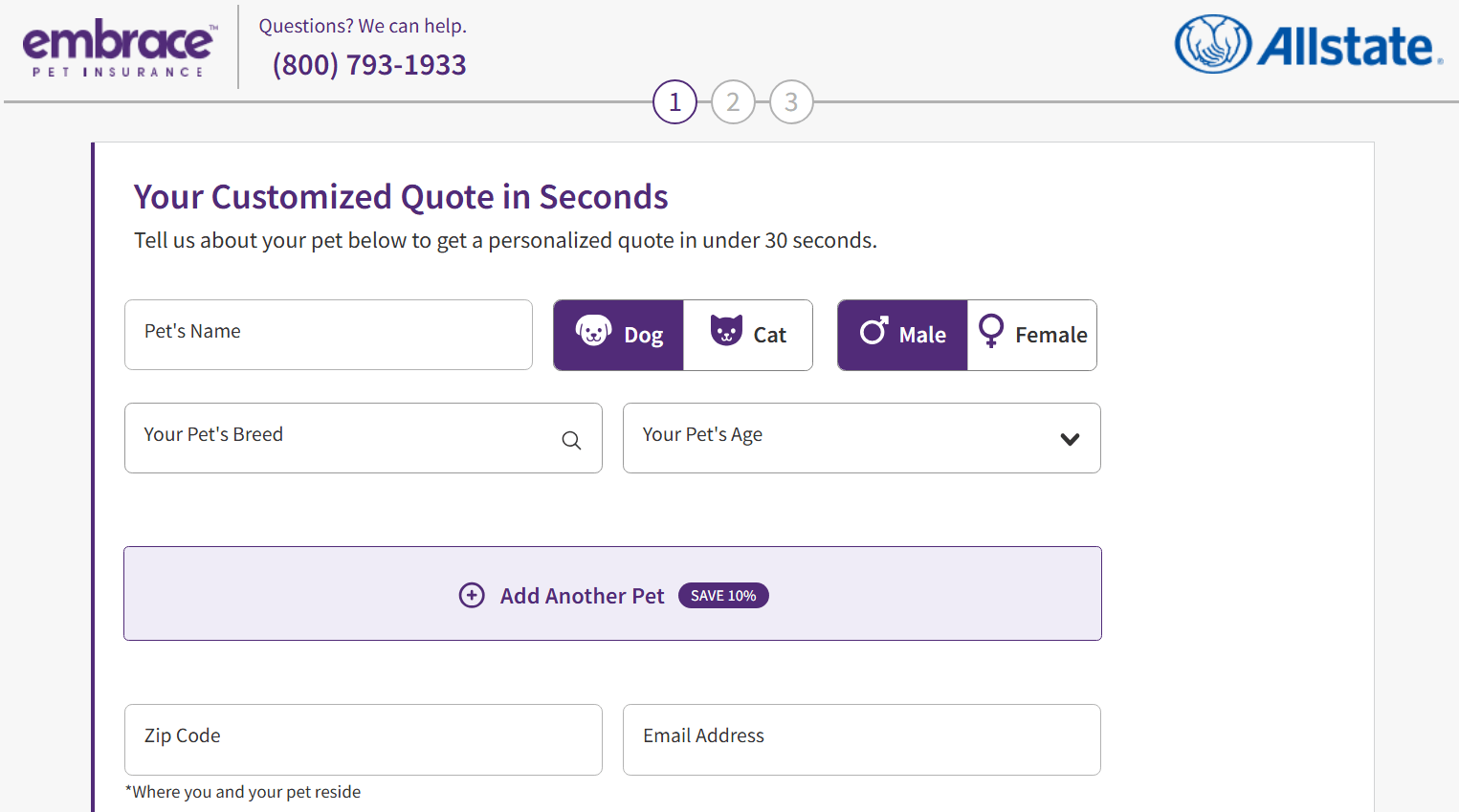Image resolution: width=1459 pixels, height=812 pixels.
Task: Focus the Zip Code input field
Action: (363, 739)
